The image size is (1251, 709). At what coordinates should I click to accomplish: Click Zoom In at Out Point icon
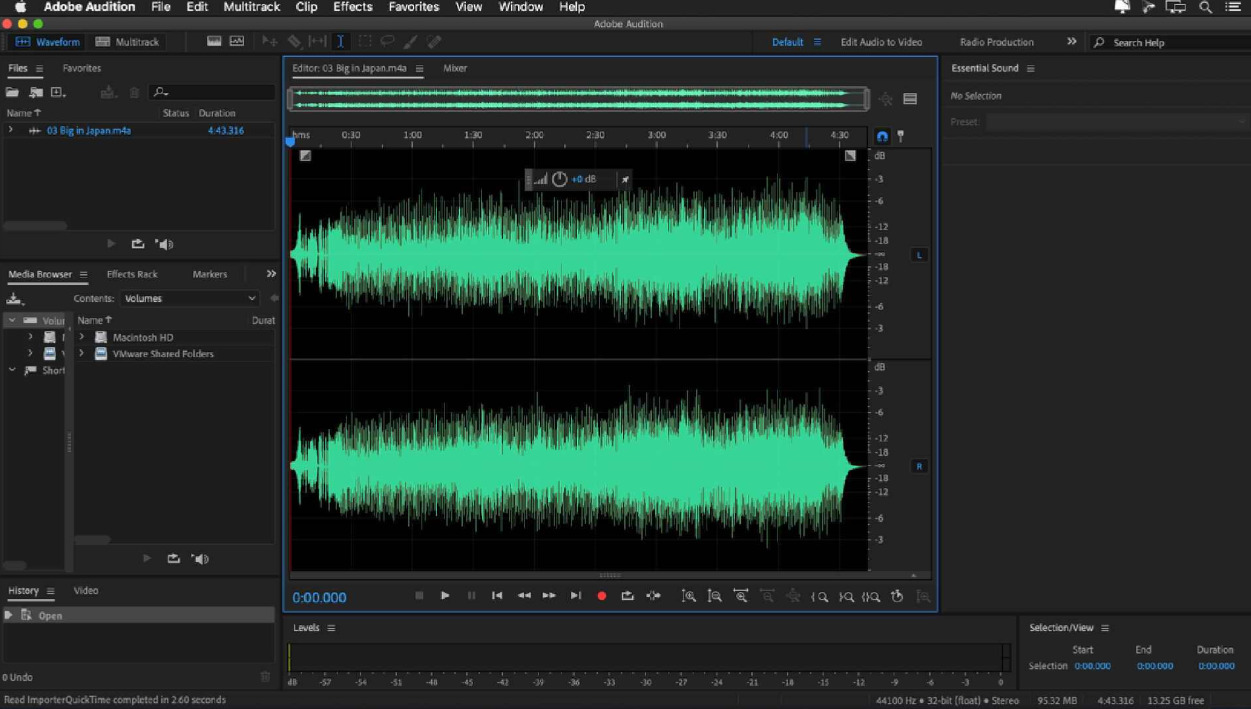(846, 596)
